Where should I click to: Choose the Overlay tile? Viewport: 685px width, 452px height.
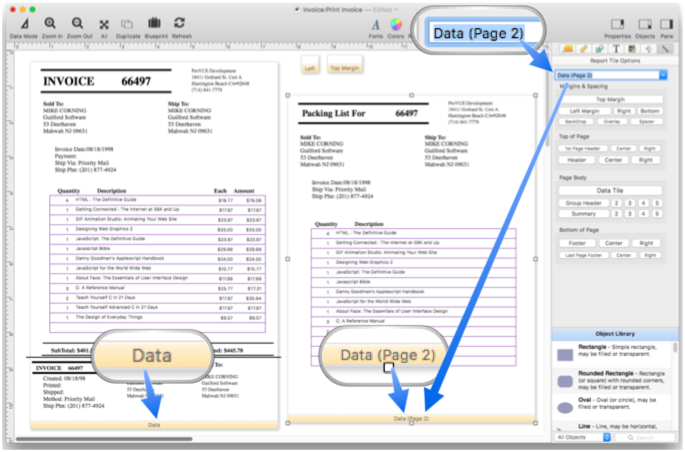click(612, 121)
